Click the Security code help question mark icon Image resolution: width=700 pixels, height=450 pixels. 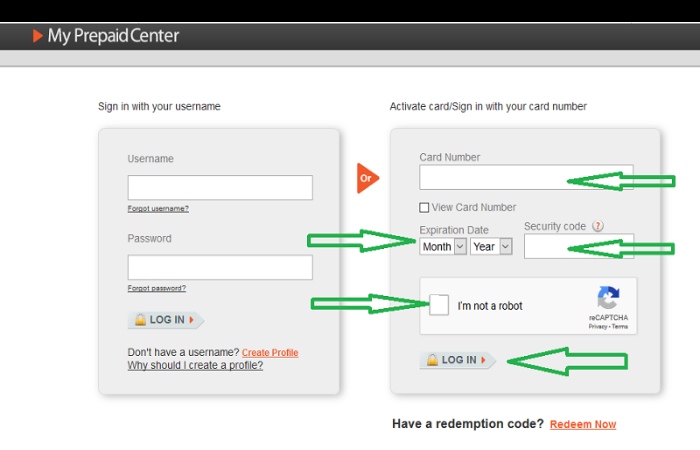click(x=598, y=226)
